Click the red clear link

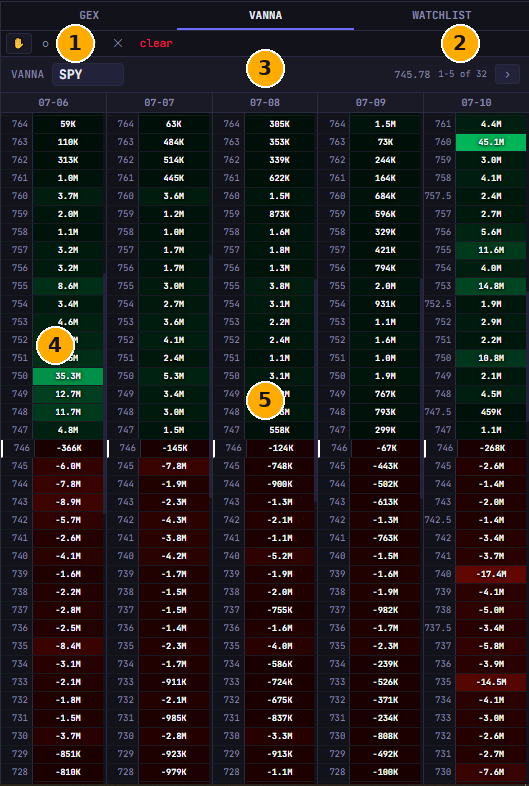pyautogui.click(x=156, y=44)
